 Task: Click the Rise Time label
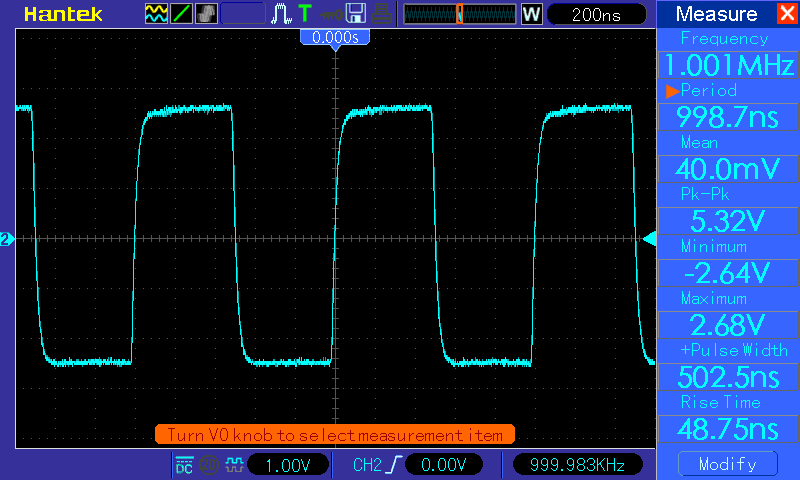(720, 402)
